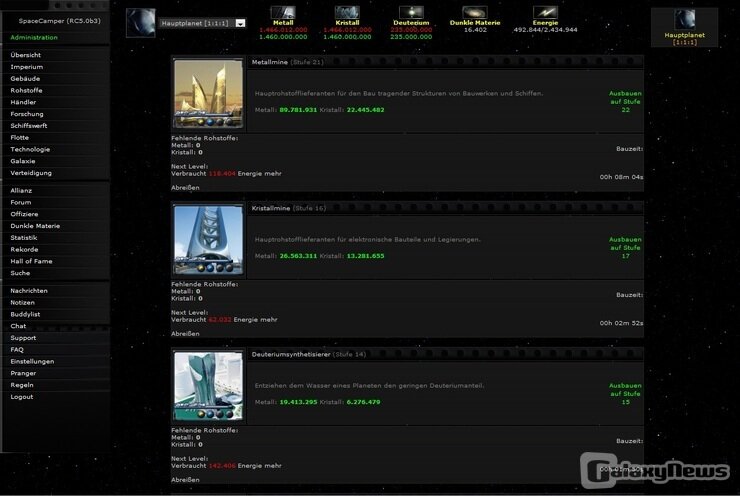Click the Dunkle Materie resource icon

[475, 12]
